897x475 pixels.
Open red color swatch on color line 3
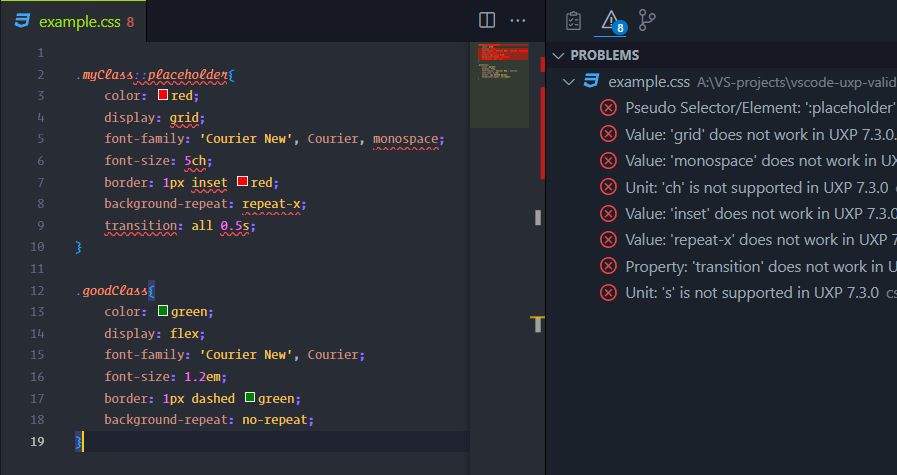point(162,94)
